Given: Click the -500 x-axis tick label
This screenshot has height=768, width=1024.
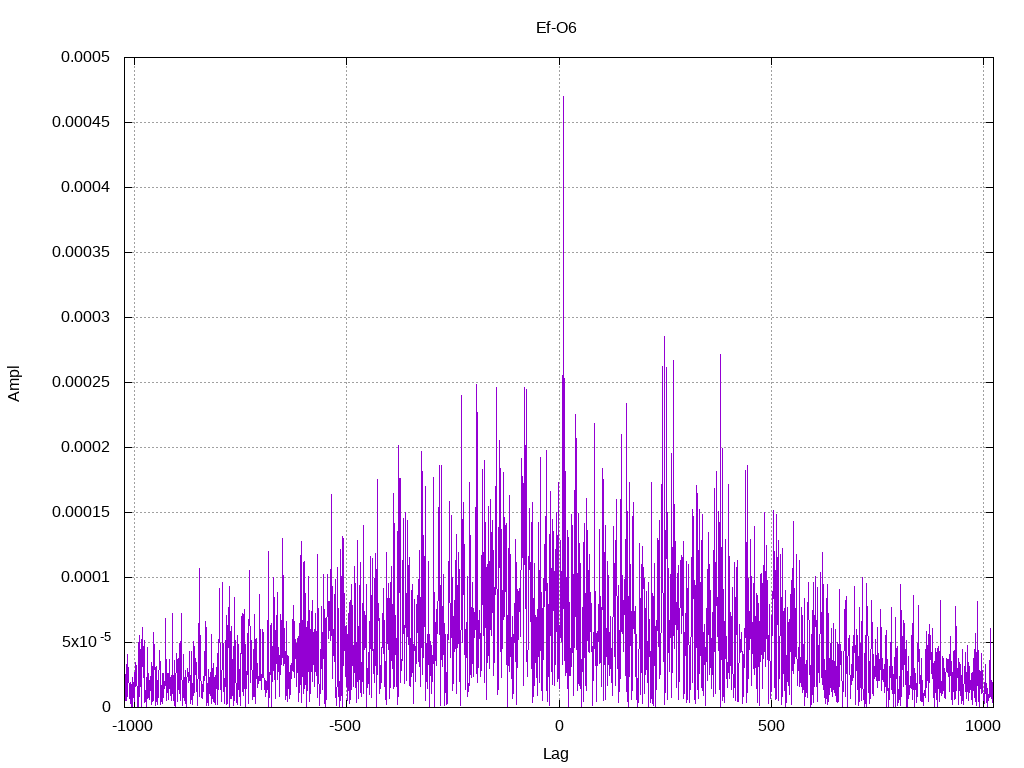Looking at the screenshot, I should [345, 726].
